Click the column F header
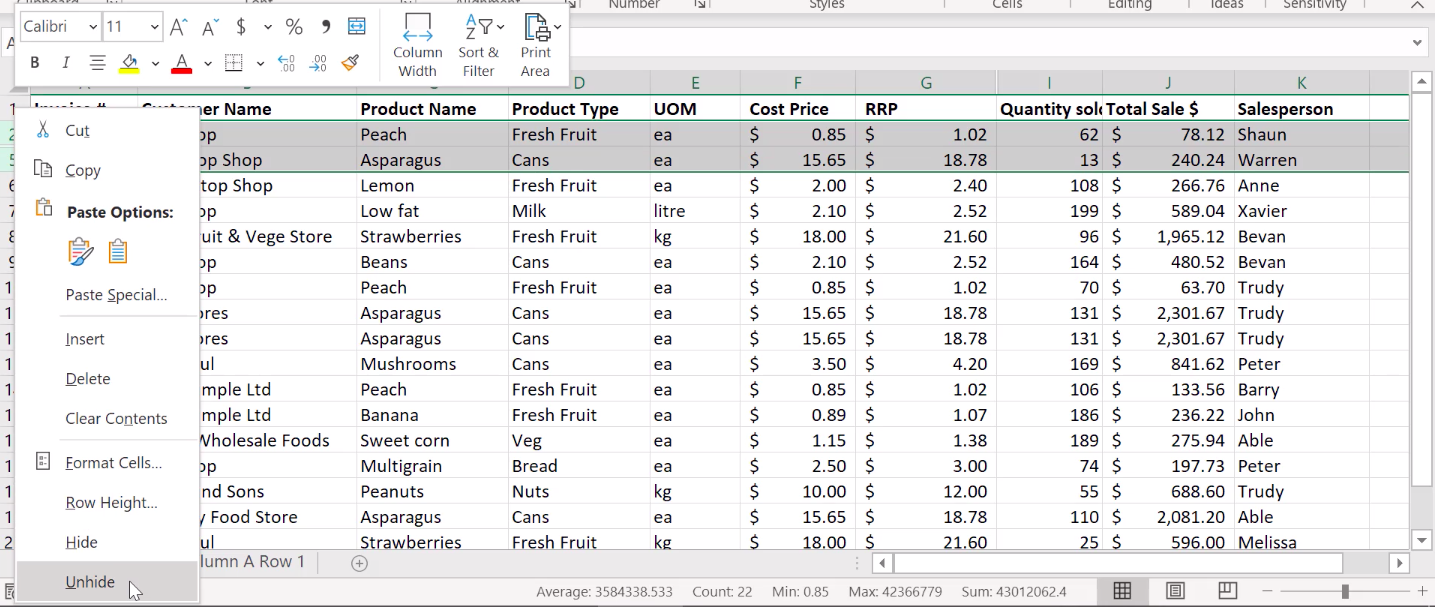This screenshot has width=1435, height=607. pyautogui.click(x=797, y=83)
